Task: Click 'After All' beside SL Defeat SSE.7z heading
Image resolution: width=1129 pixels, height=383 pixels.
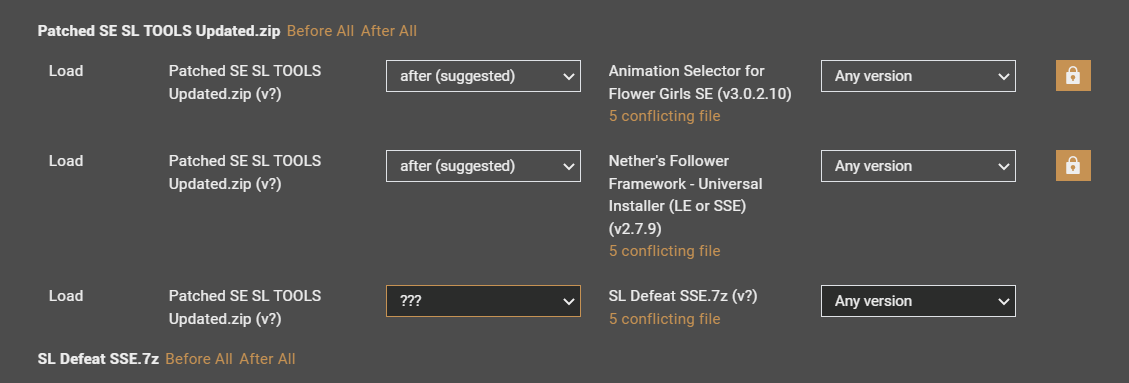Action: (267, 359)
